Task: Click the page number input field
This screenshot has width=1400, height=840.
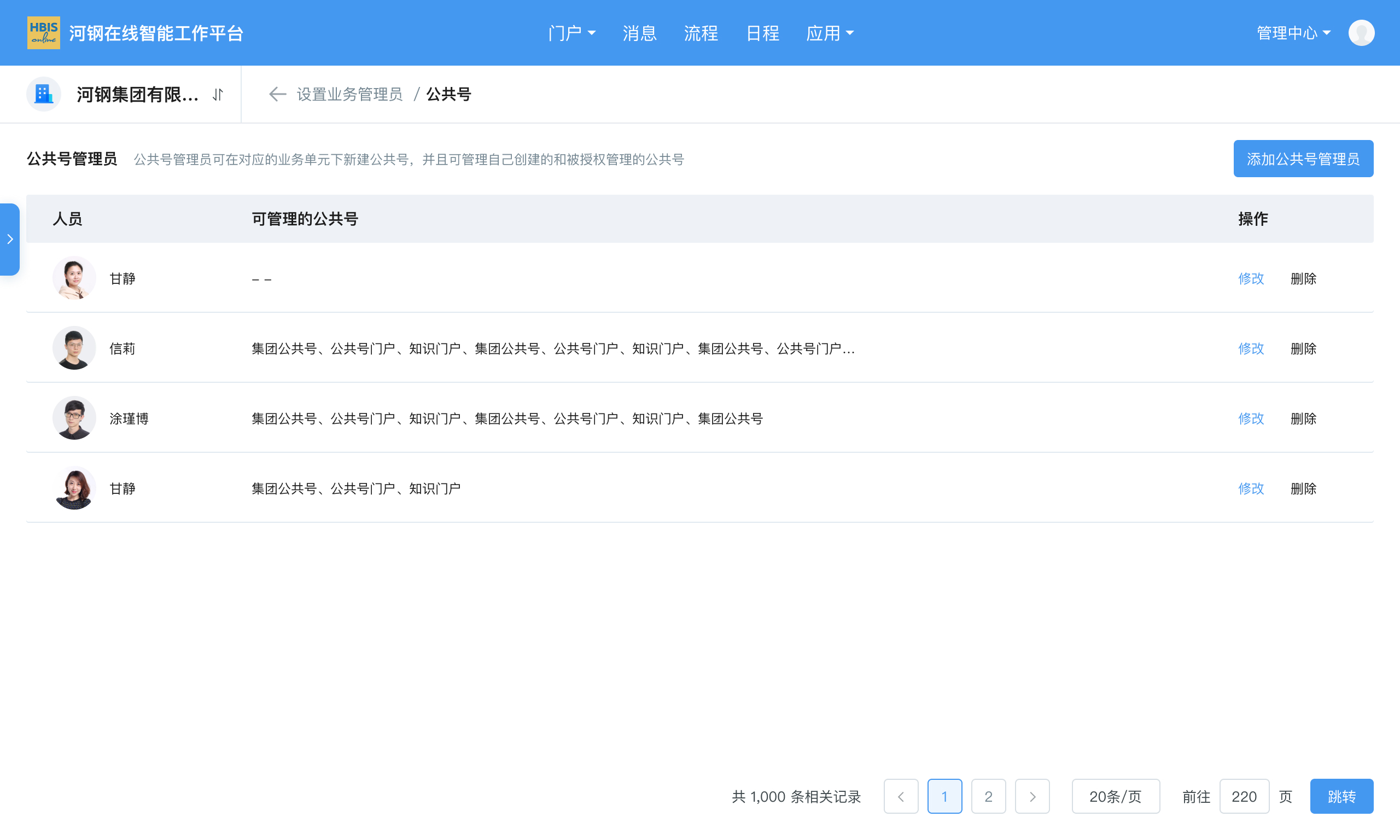Action: 1244,796
